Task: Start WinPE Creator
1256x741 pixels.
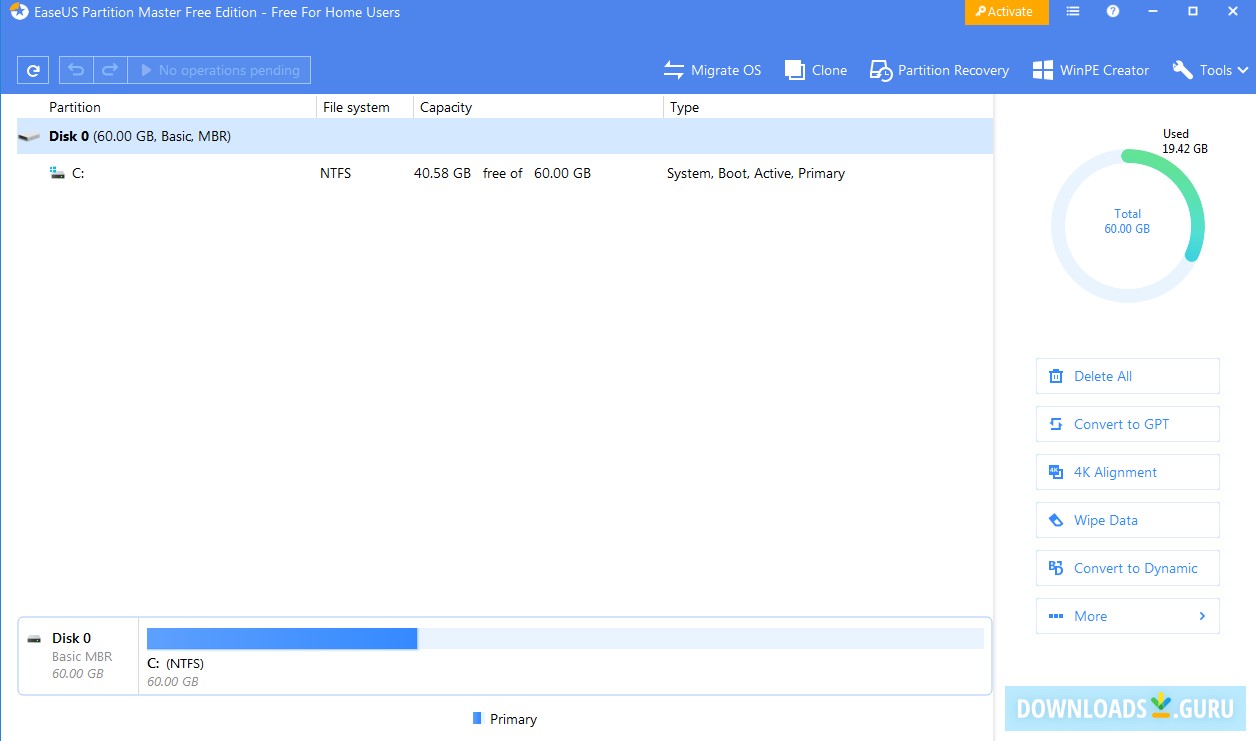Action: click(x=1091, y=70)
